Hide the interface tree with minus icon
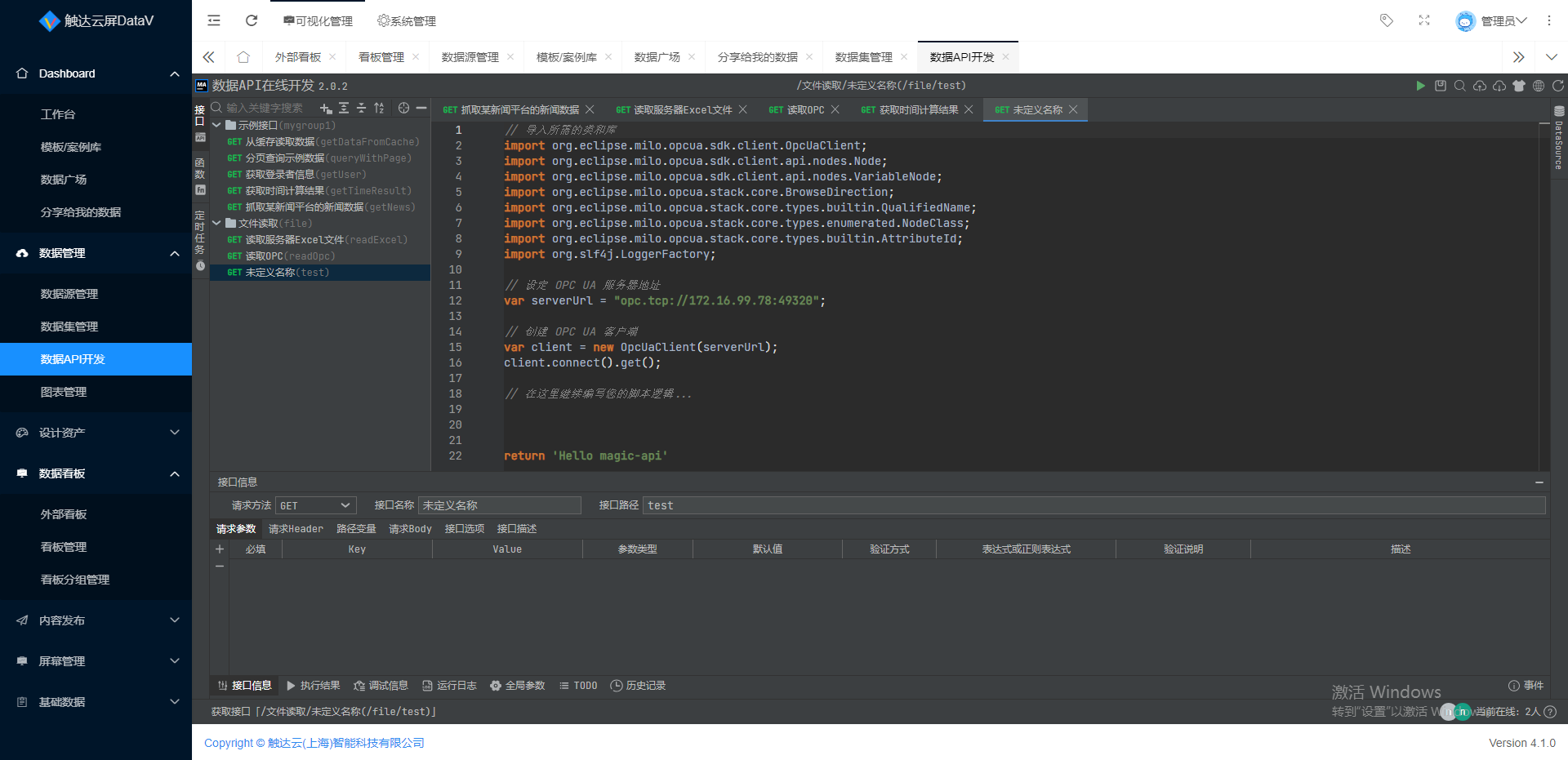Viewport: 1568px width, 760px height. [x=421, y=108]
